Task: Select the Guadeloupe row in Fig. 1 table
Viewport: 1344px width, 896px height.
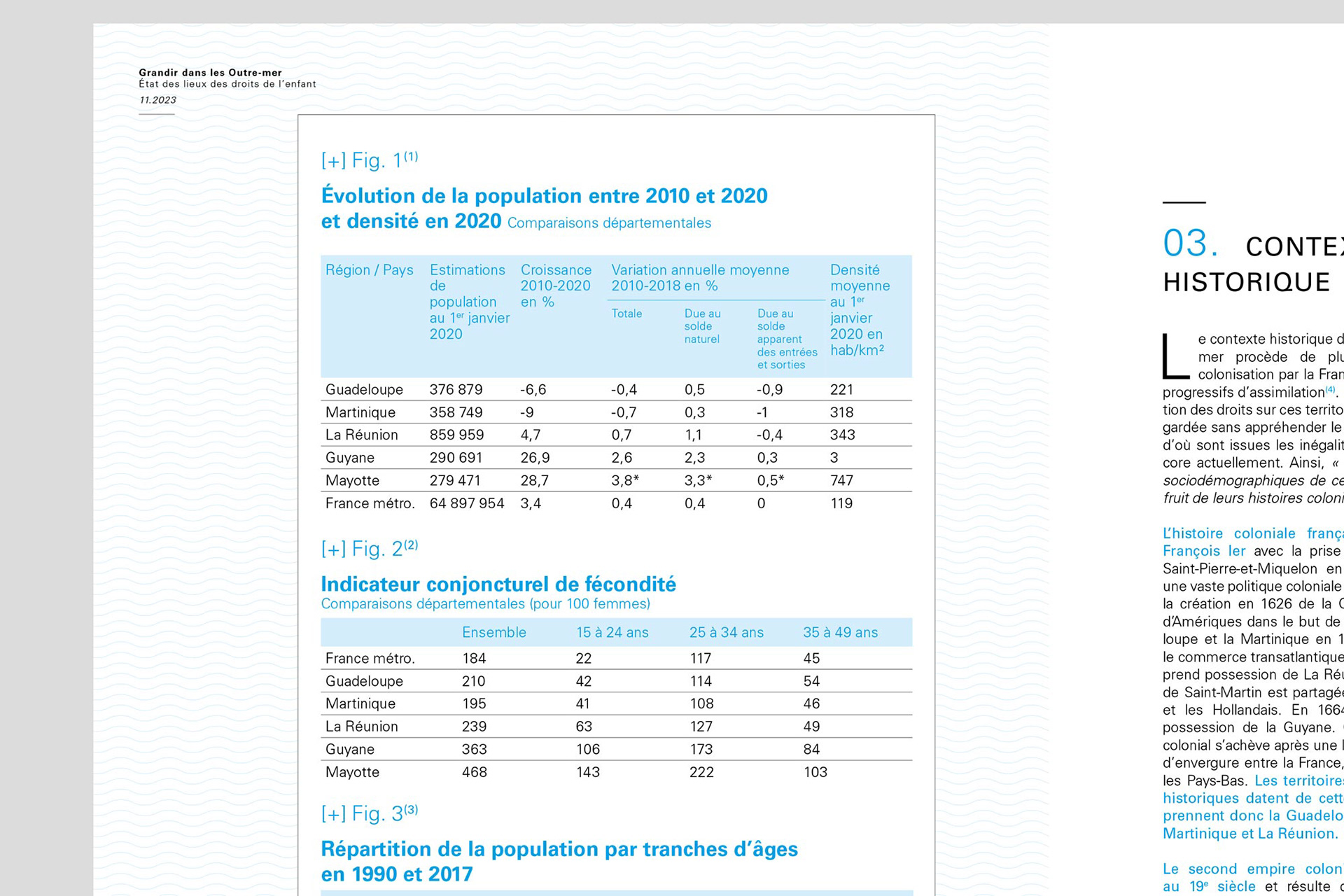Action: [x=616, y=389]
